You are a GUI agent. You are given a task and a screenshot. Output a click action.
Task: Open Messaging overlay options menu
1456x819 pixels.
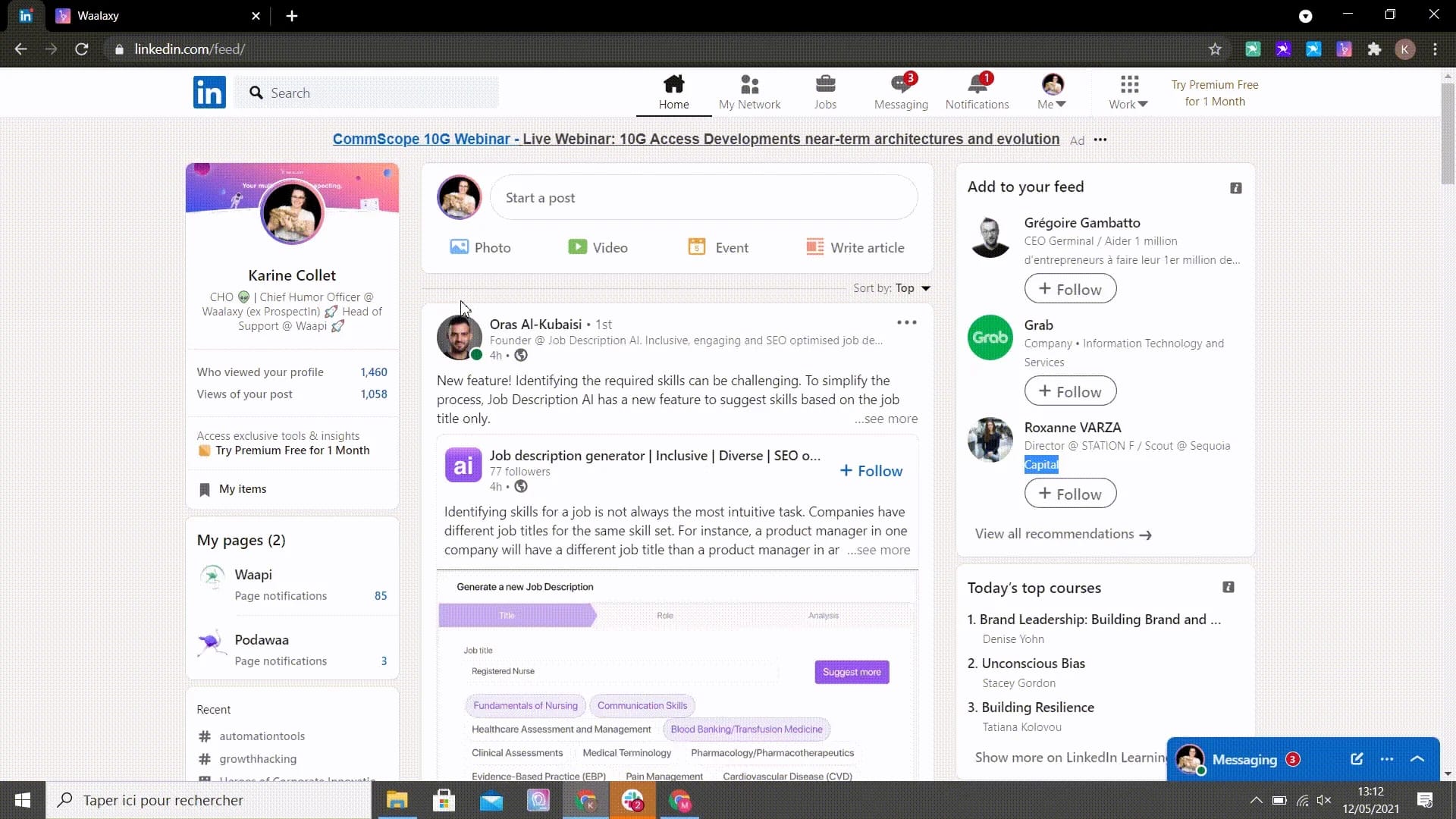1387,759
